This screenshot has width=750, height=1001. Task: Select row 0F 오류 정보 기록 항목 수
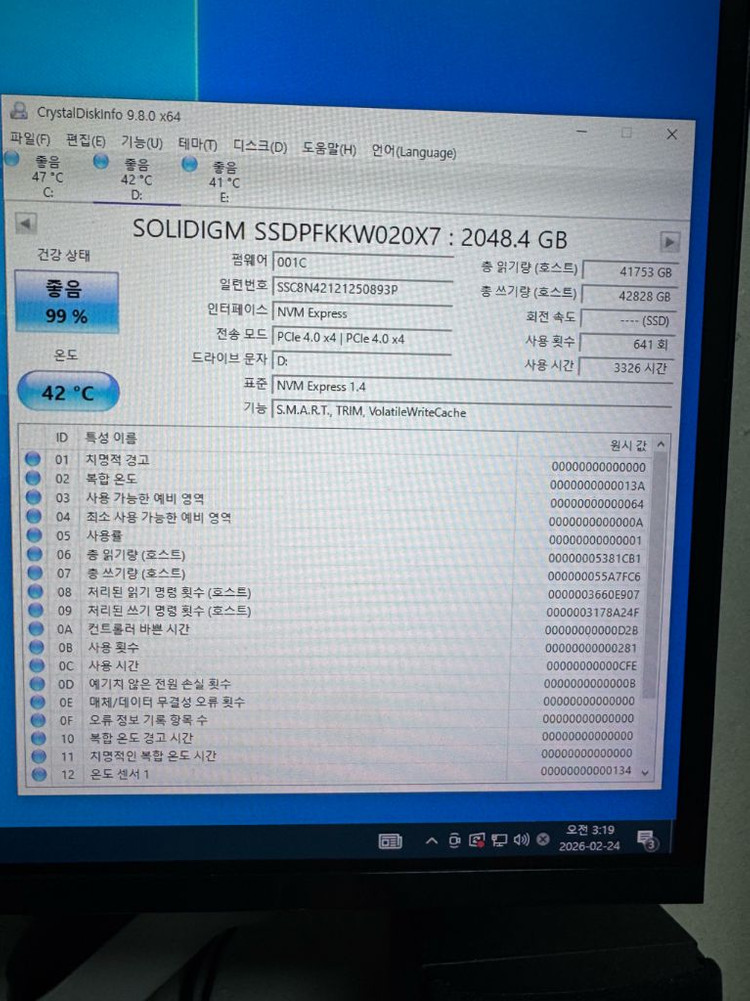[336, 719]
